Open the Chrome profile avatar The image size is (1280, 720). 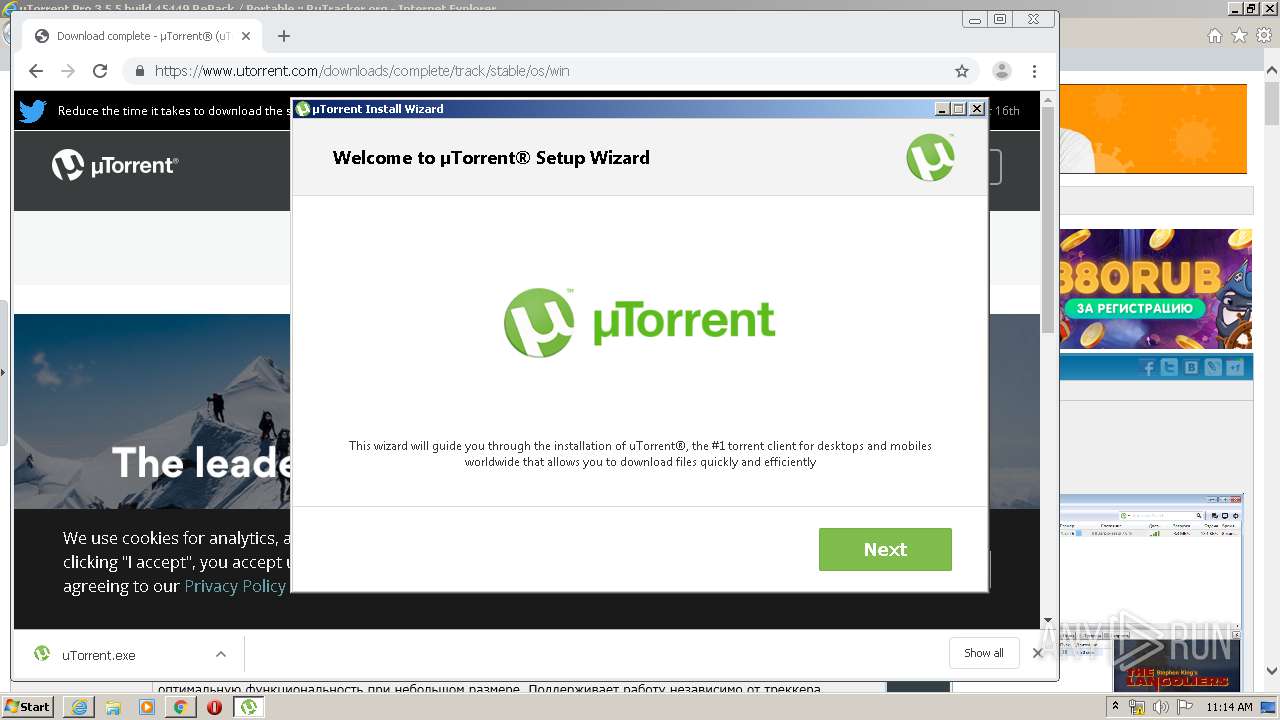tap(1001, 71)
